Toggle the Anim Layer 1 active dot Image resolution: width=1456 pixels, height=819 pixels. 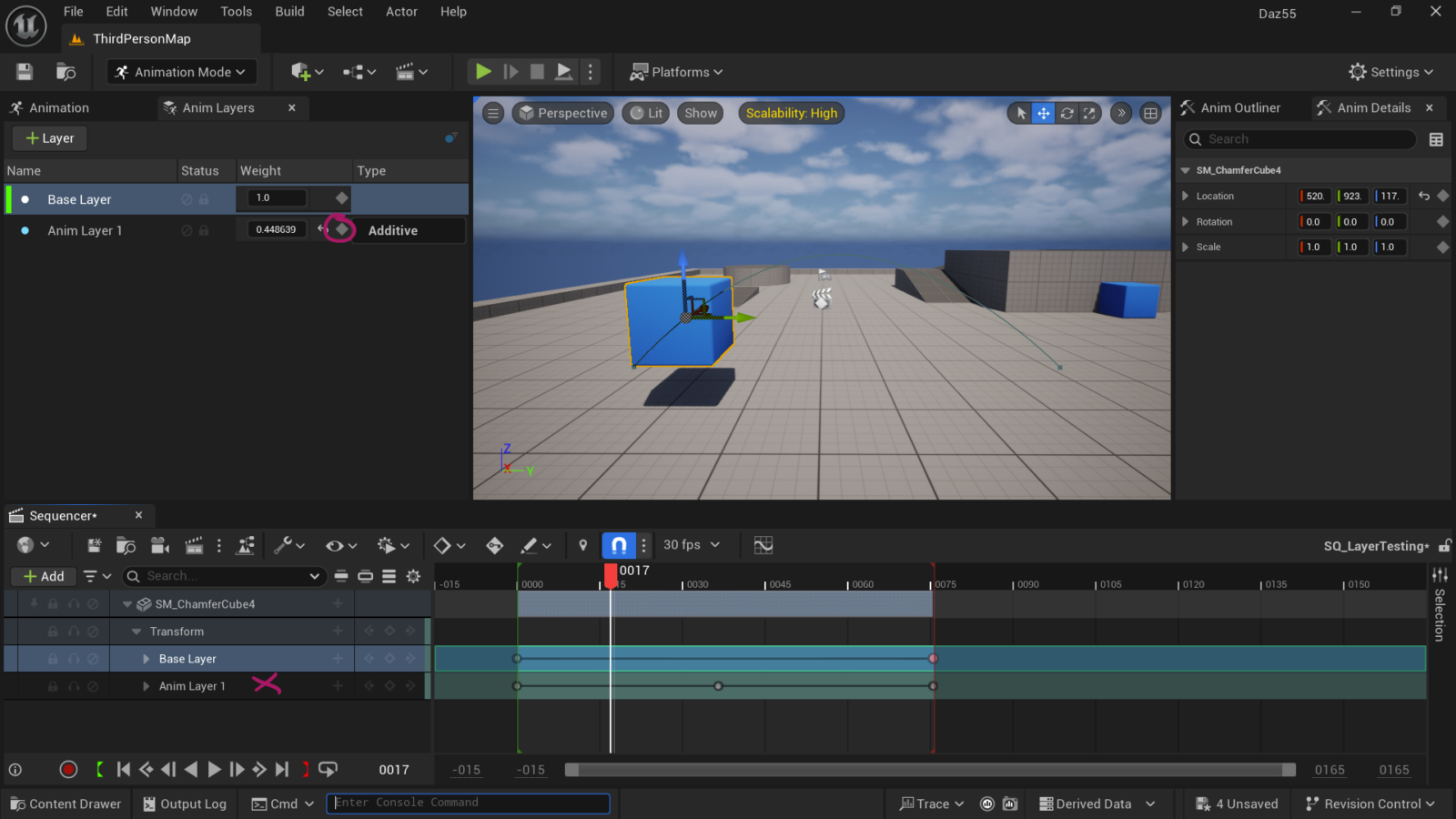click(25, 230)
